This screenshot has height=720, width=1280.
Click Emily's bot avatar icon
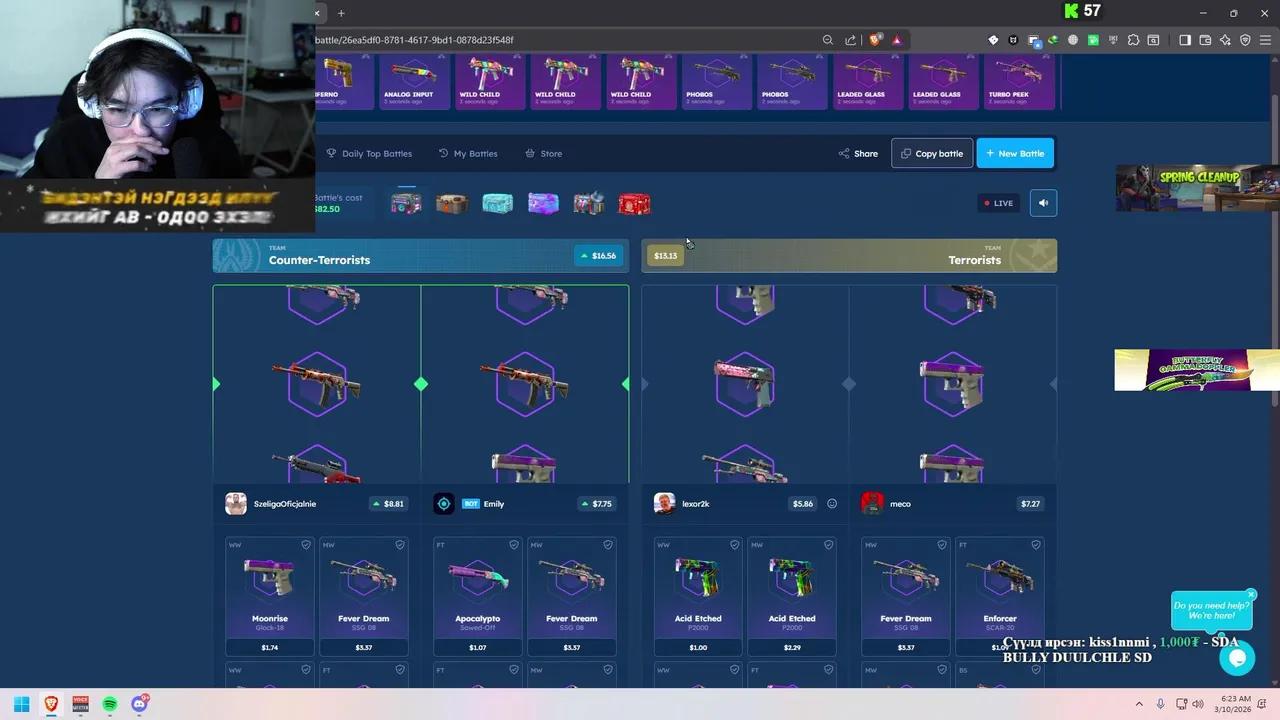(x=444, y=503)
